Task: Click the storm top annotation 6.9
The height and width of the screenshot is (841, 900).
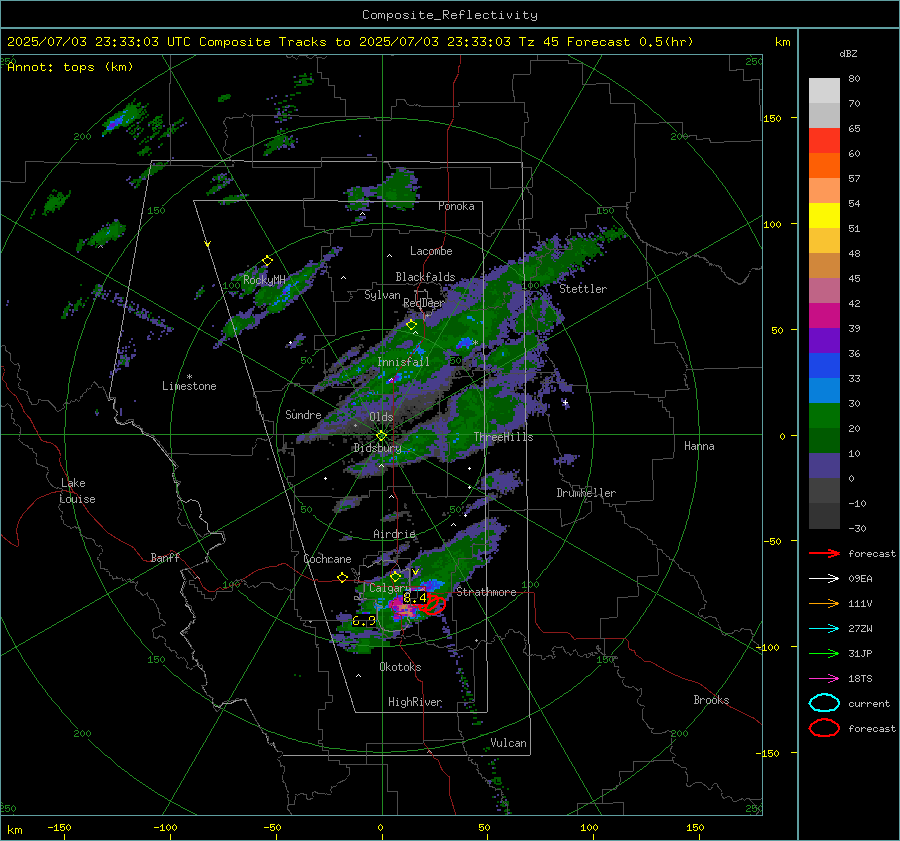Action: [x=363, y=621]
